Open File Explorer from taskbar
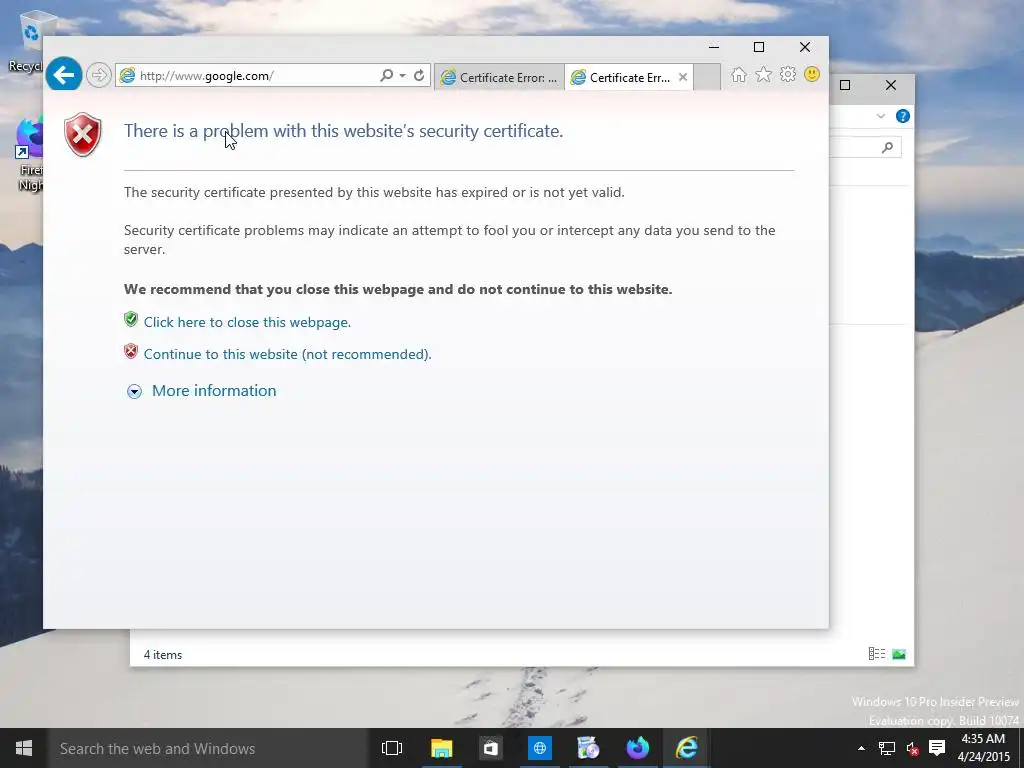Viewport: 1024px width, 768px height. (x=441, y=748)
